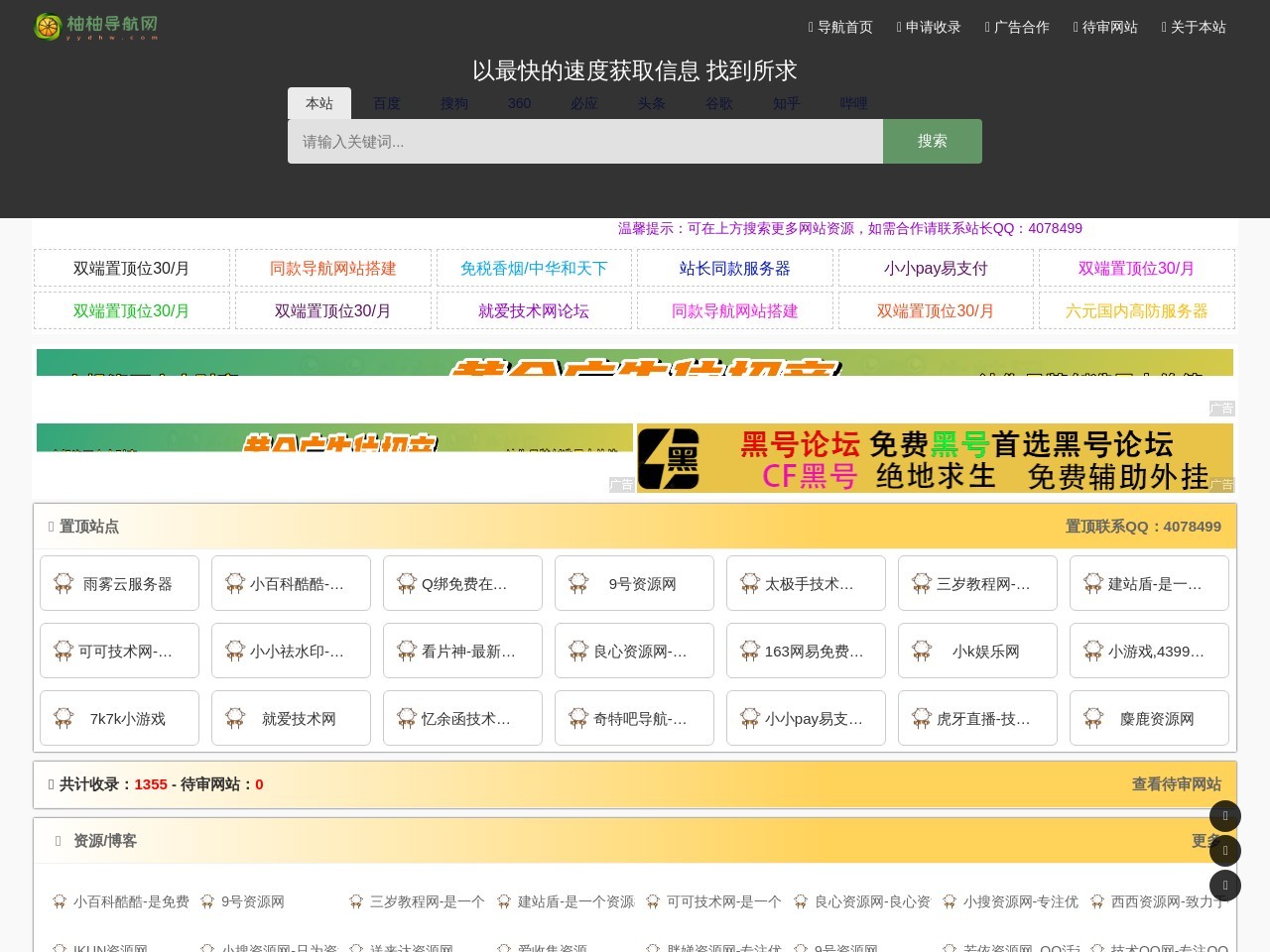Click the keyword search input box
The height and width of the screenshot is (952, 1270).
585,141
